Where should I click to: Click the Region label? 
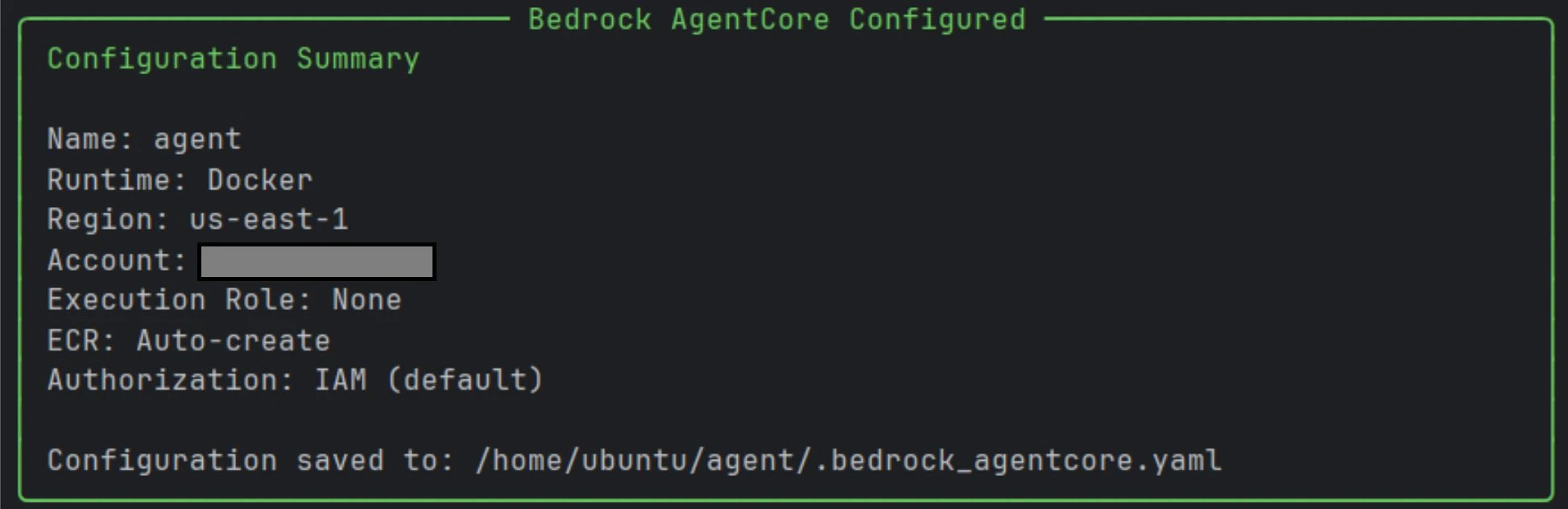[108, 220]
